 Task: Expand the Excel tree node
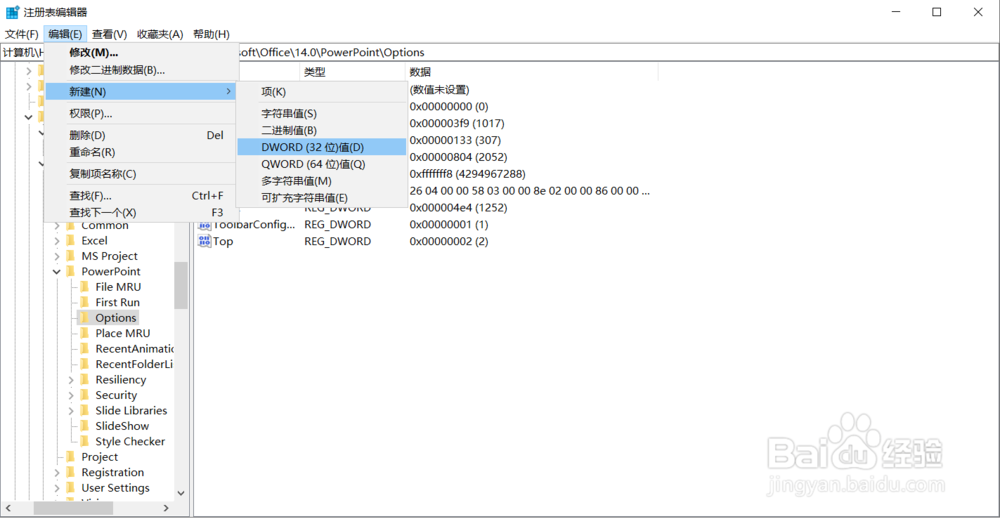(57, 241)
